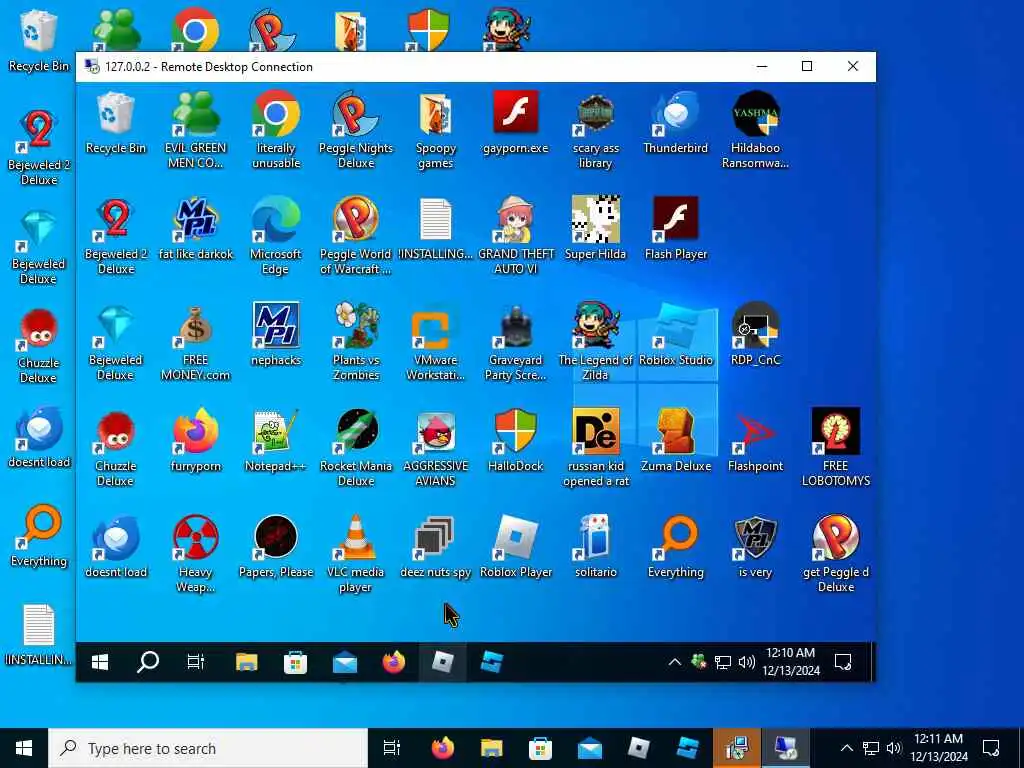
Task: Launch Plants vs Zombies shortcut
Action: click(355, 325)
